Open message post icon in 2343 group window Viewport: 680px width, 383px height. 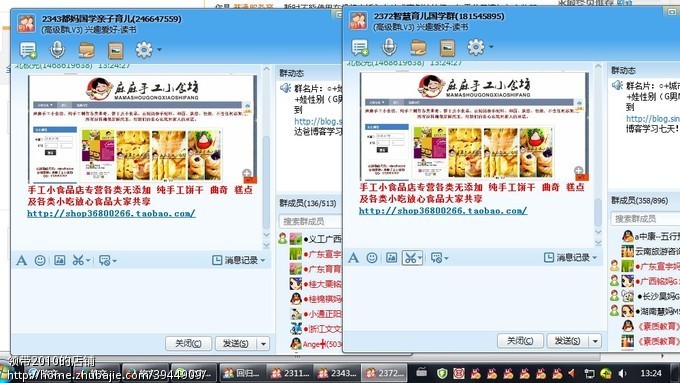pos(28,50)
